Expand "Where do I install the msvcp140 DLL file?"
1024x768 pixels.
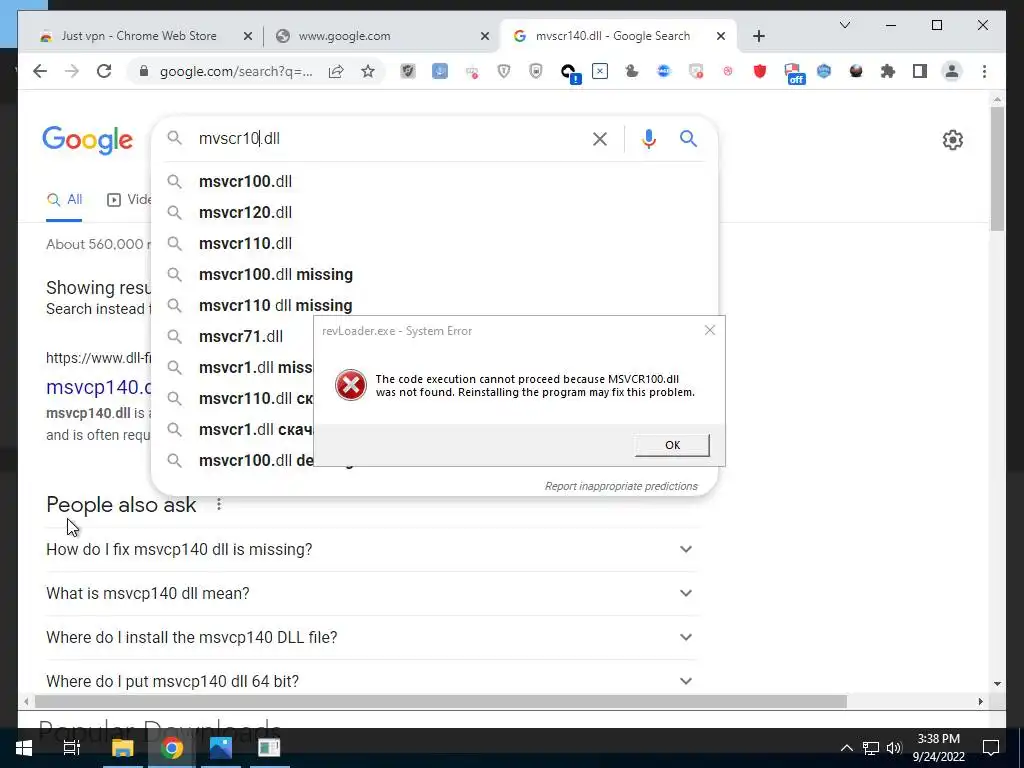pos(372,637)
